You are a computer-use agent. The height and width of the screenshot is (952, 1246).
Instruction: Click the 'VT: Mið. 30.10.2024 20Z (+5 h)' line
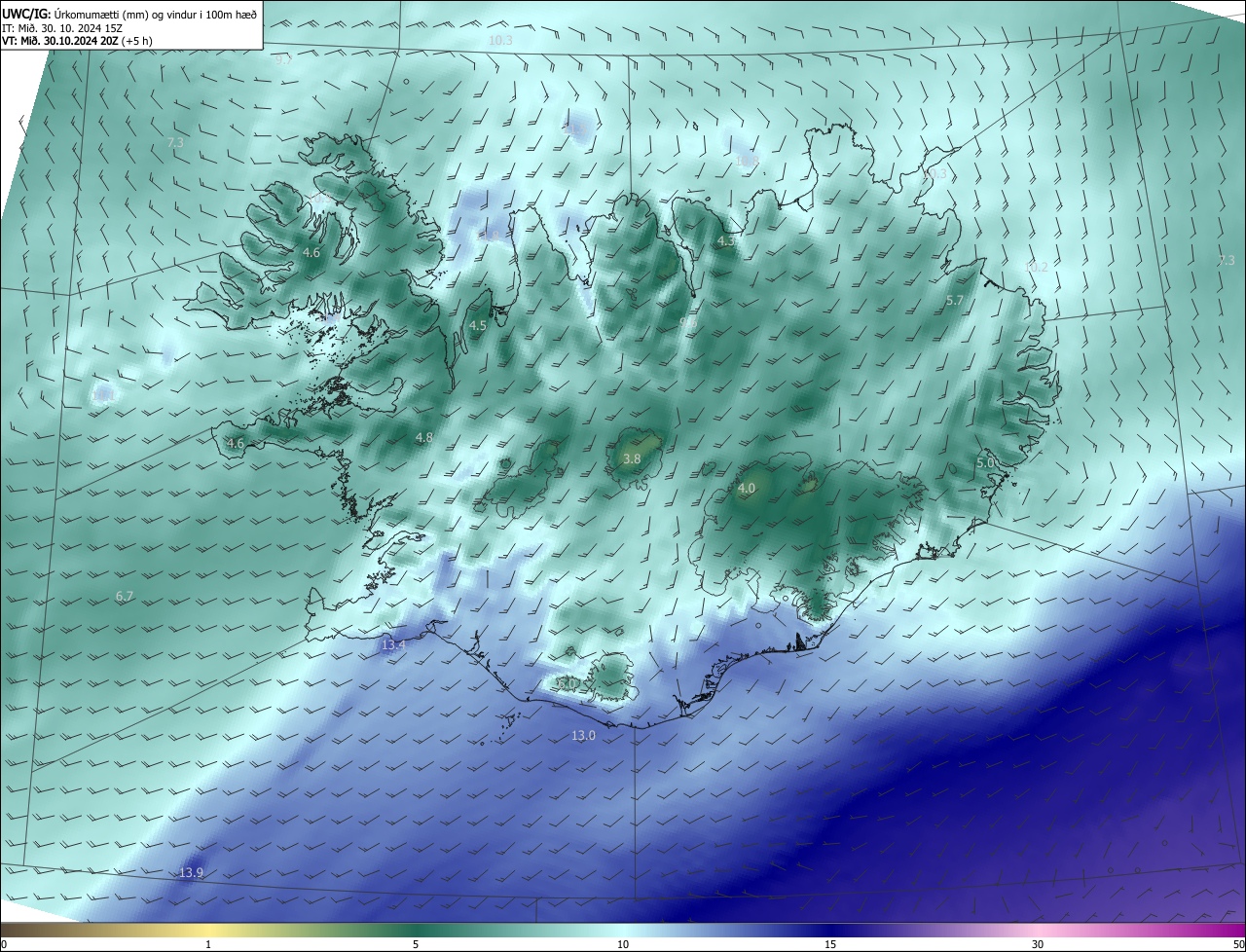pyautogui.click(x=77, y=41)
